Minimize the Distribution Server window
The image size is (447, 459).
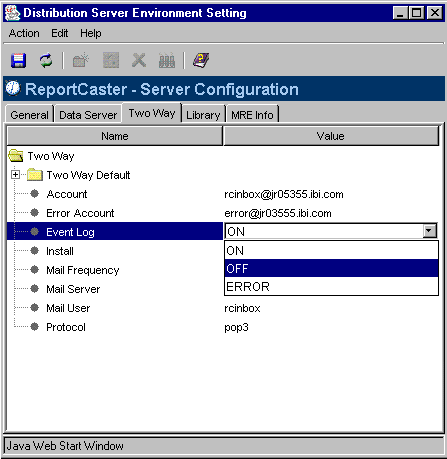tap(400, 13)
